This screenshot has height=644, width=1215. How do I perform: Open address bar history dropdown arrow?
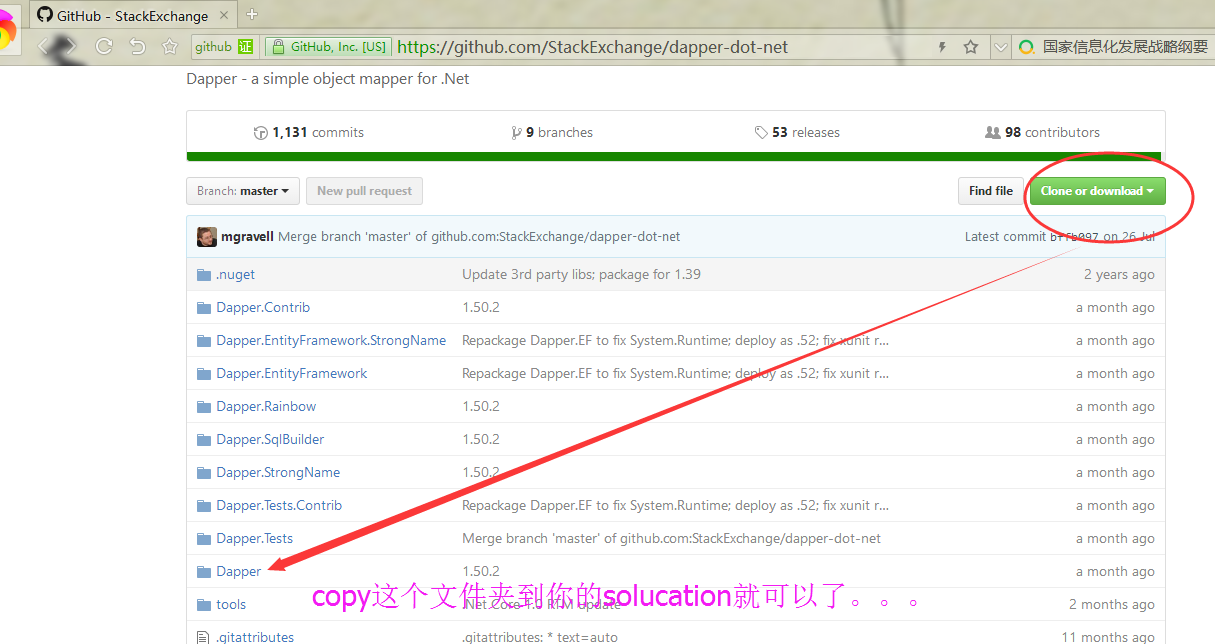tap(1001, 47)
